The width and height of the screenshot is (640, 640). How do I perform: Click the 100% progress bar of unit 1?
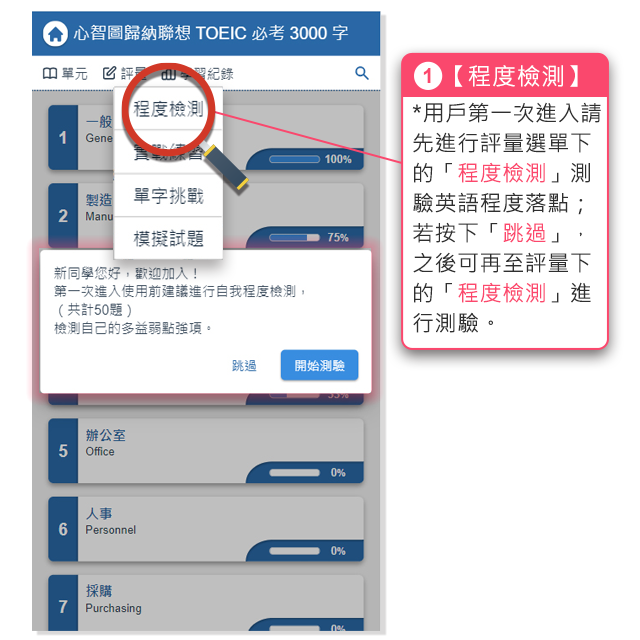click(x=294, y=159)
